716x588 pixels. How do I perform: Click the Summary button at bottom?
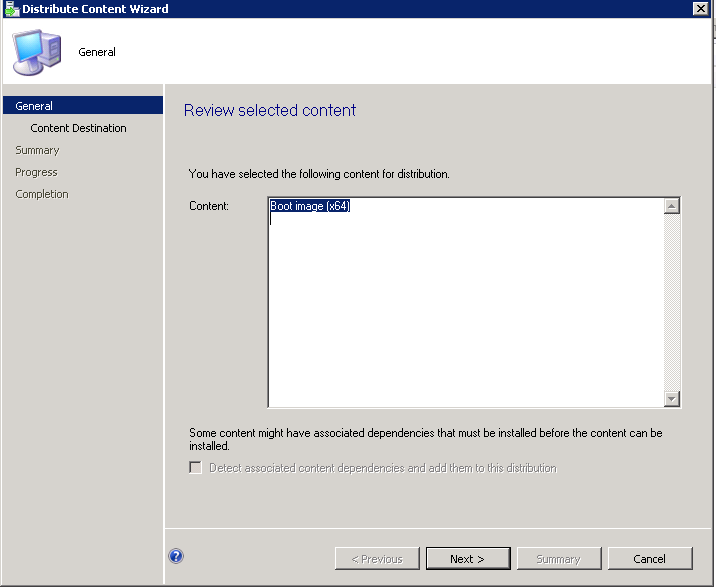(x=559, y=559)
